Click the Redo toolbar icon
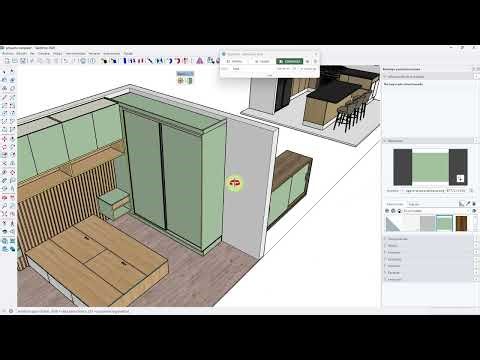The width and height of the screenshot is (480, 360). click(x=74, y=61)
